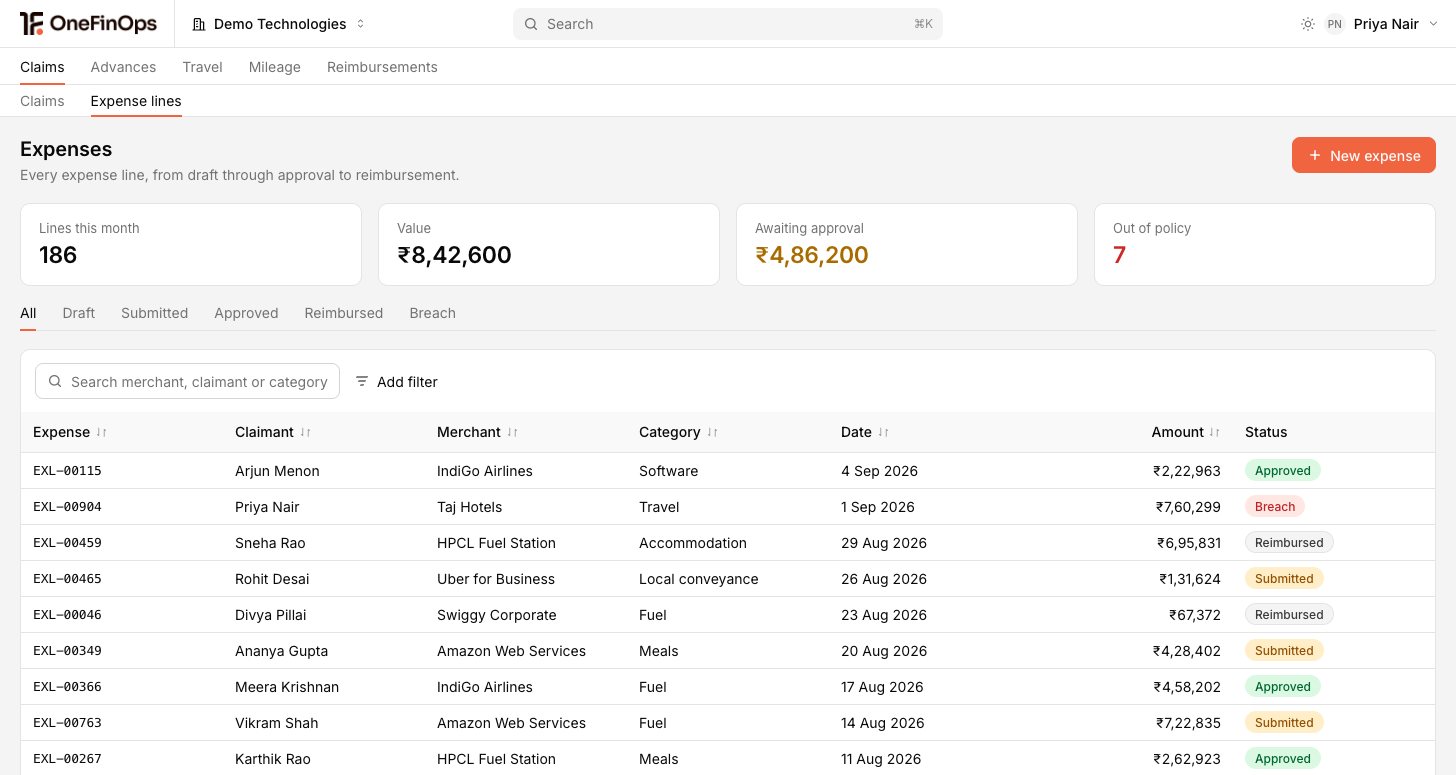Click amount ₹4,28,402

(1187, 651)
